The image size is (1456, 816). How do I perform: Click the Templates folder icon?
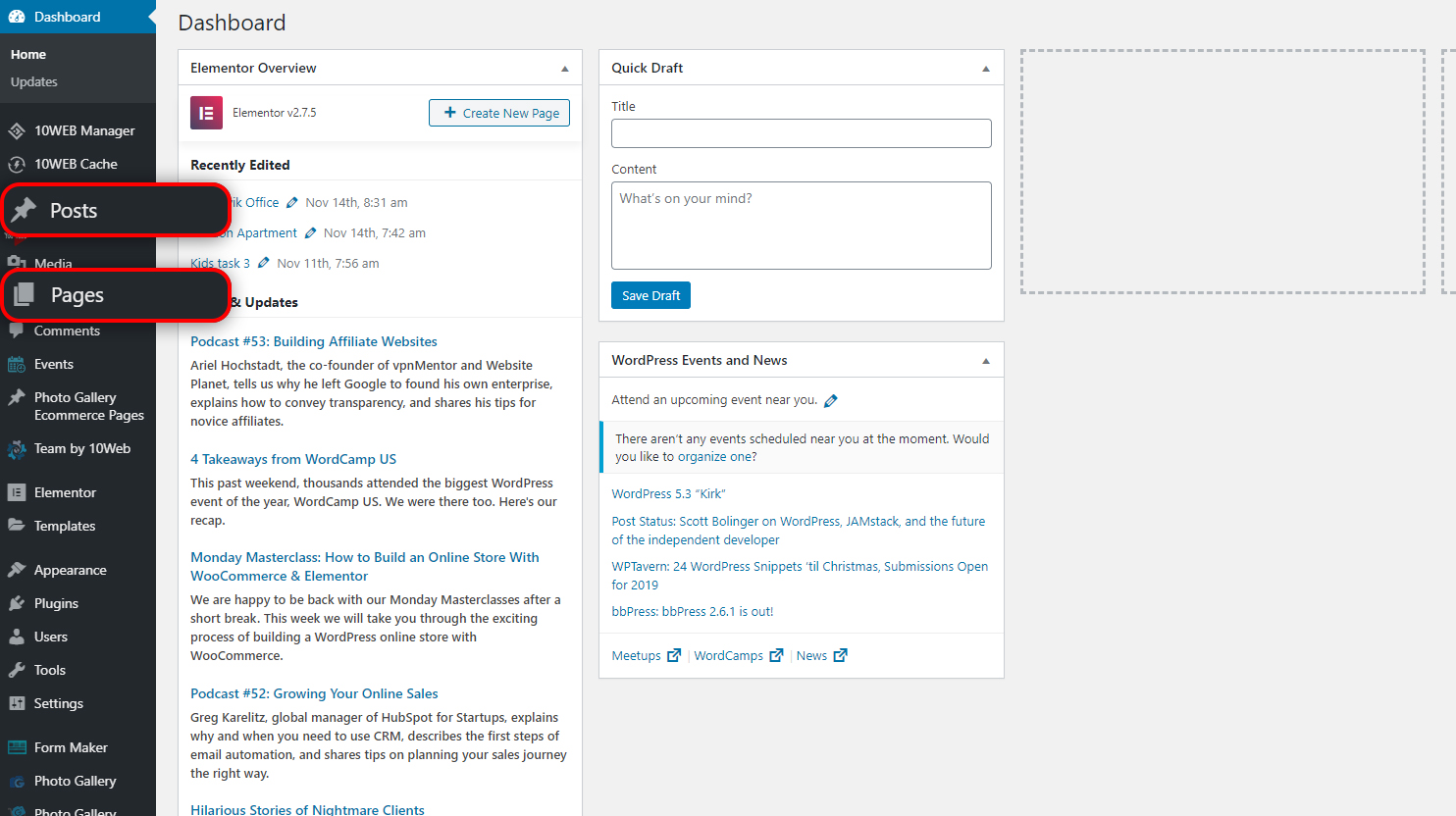click(x=17, y=526)
